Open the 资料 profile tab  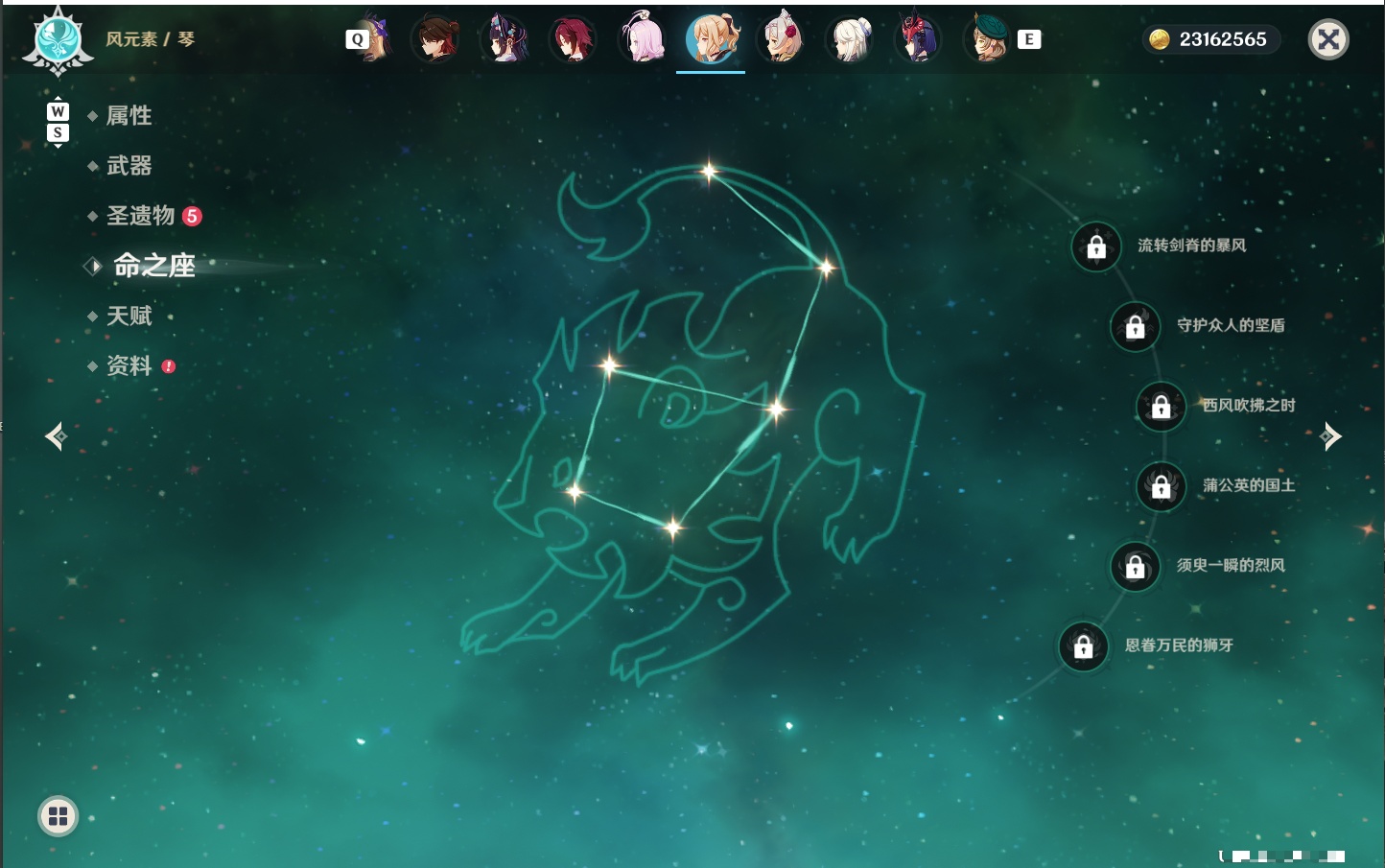(129, 365)
